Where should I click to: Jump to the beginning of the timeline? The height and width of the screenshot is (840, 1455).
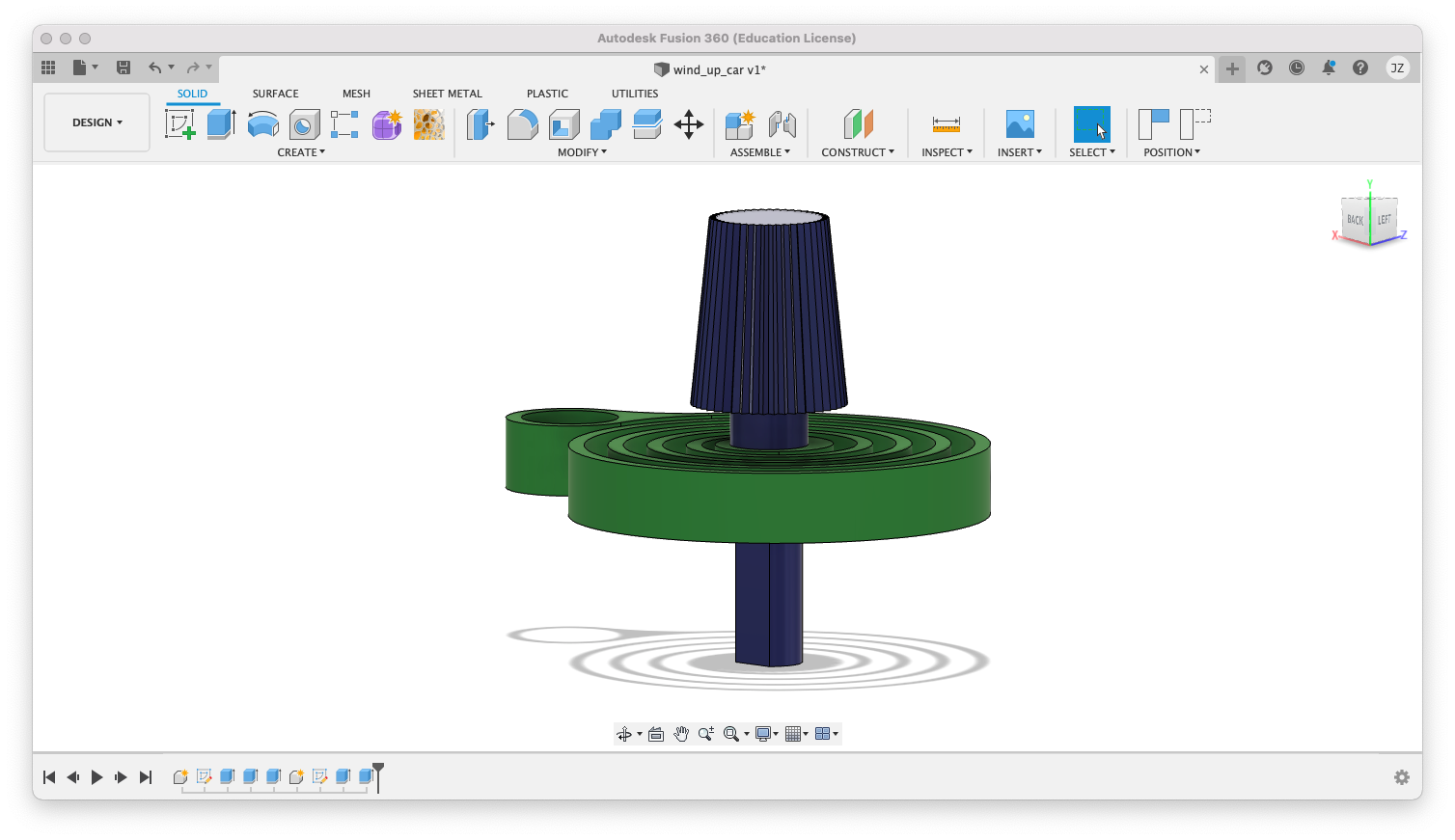click(49, 777)
